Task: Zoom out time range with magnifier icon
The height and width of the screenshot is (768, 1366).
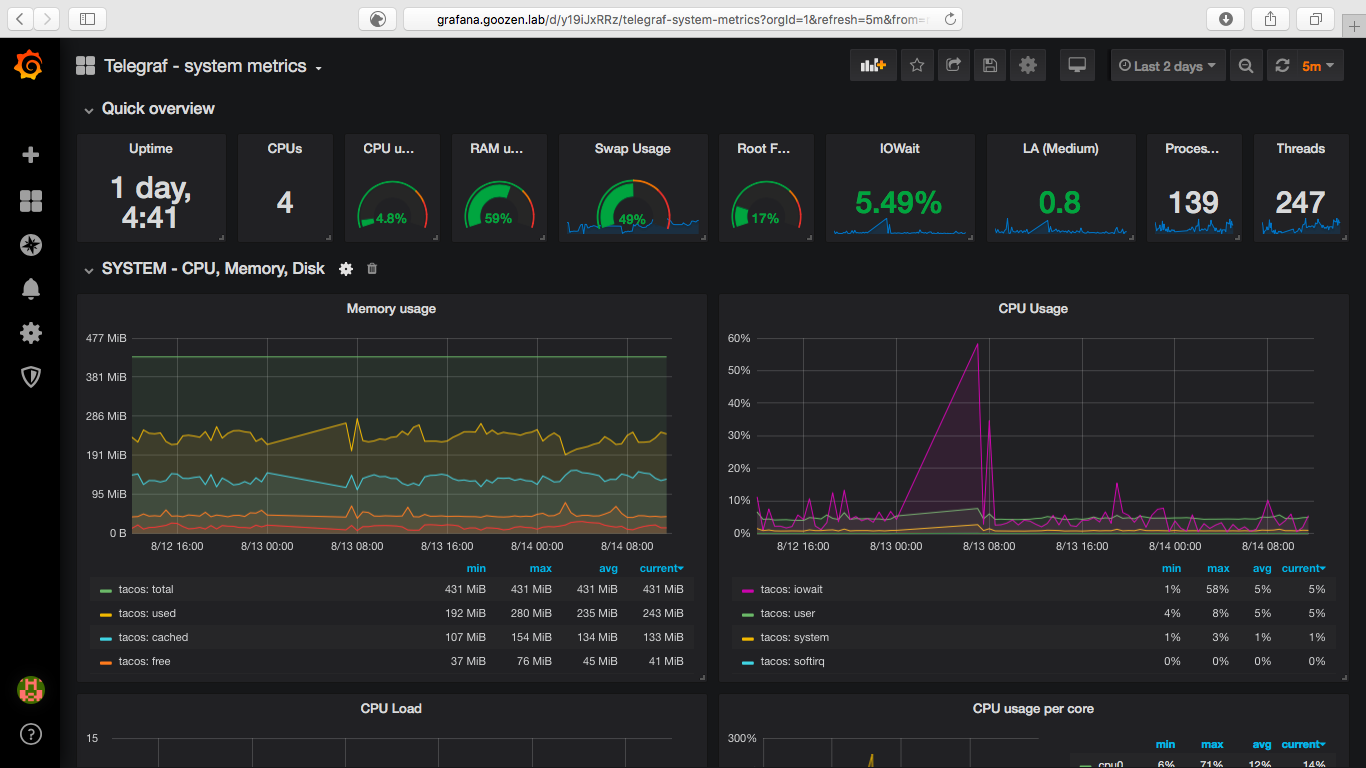Action: [x=1245, y=66]
